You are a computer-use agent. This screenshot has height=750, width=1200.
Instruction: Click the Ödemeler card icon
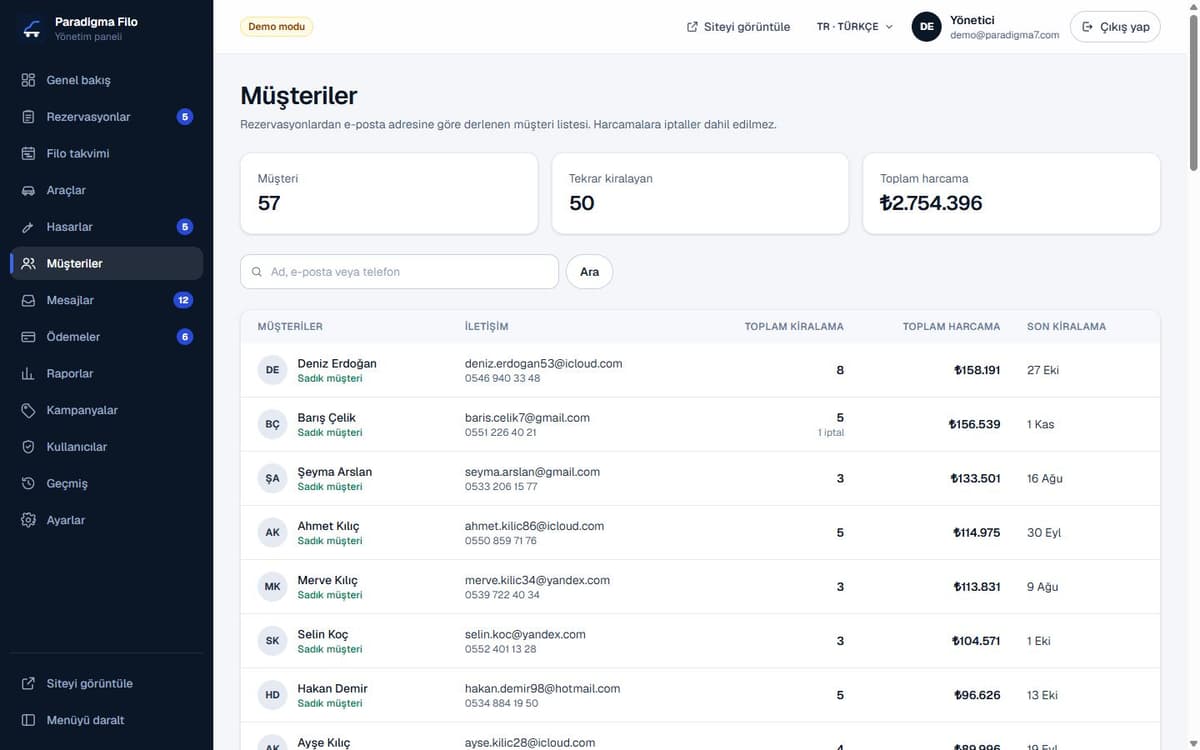28,337
